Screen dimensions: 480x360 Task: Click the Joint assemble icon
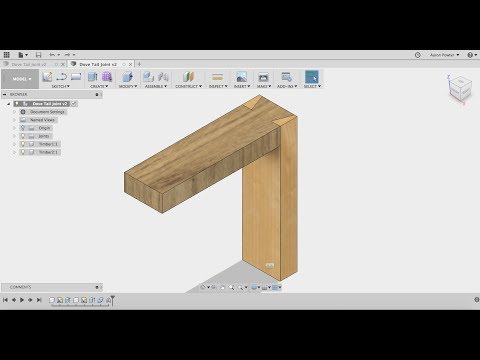coord(163,77)
